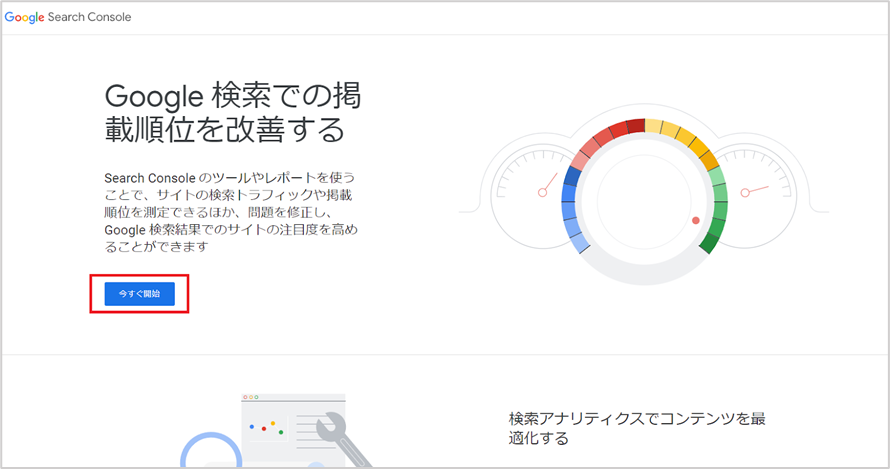
Task: Click the browser and wrench illustration
Action: tap(276, 430)
